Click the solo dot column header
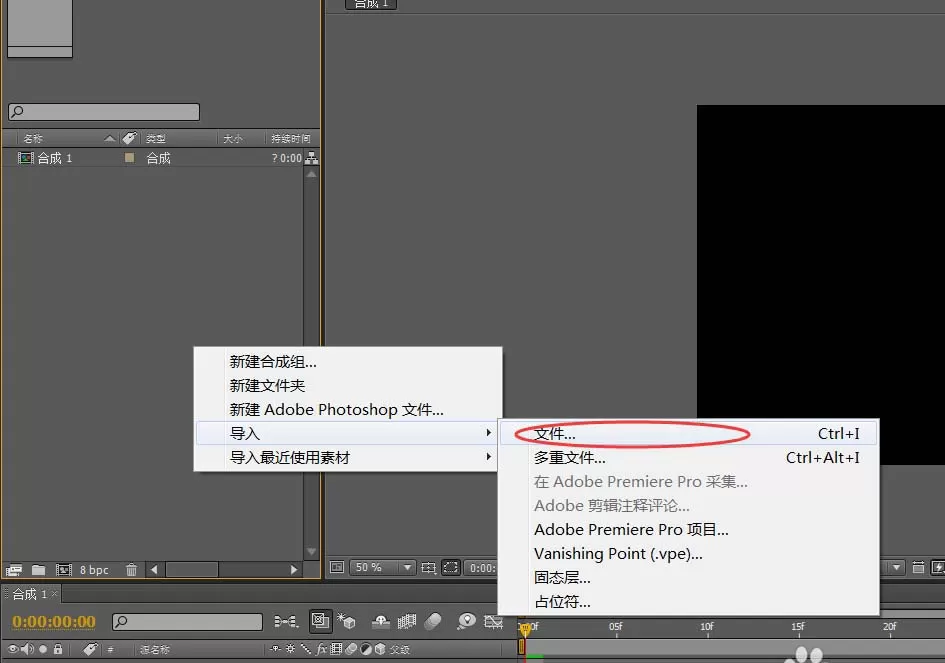 click(43, 649)
